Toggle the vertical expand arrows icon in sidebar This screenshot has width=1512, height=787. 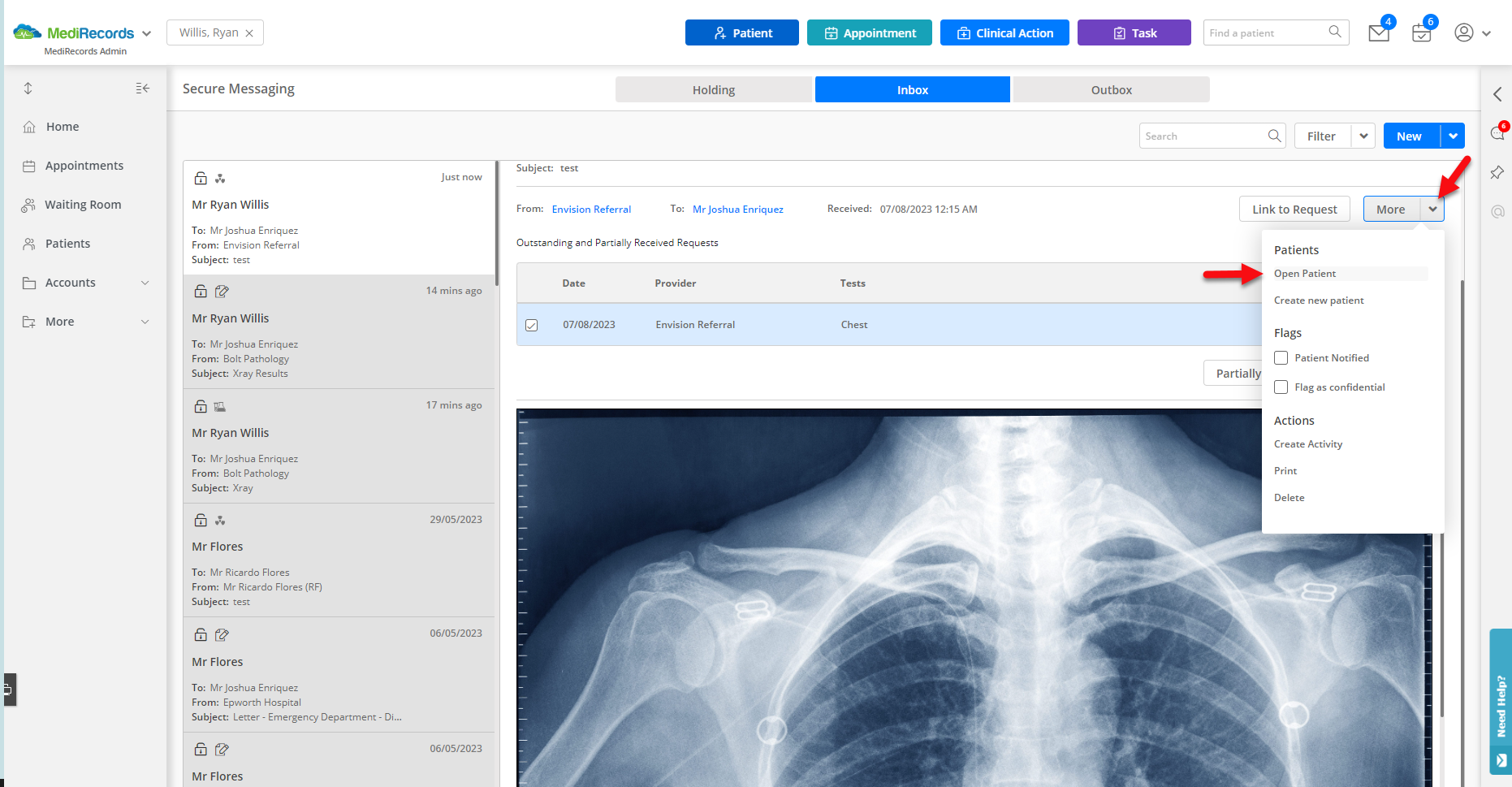point(28,88)
